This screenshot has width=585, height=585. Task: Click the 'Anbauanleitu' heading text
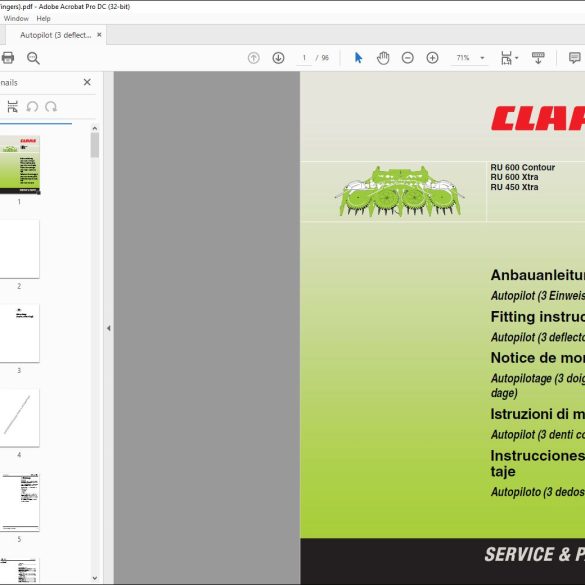(x=538, y=275)
